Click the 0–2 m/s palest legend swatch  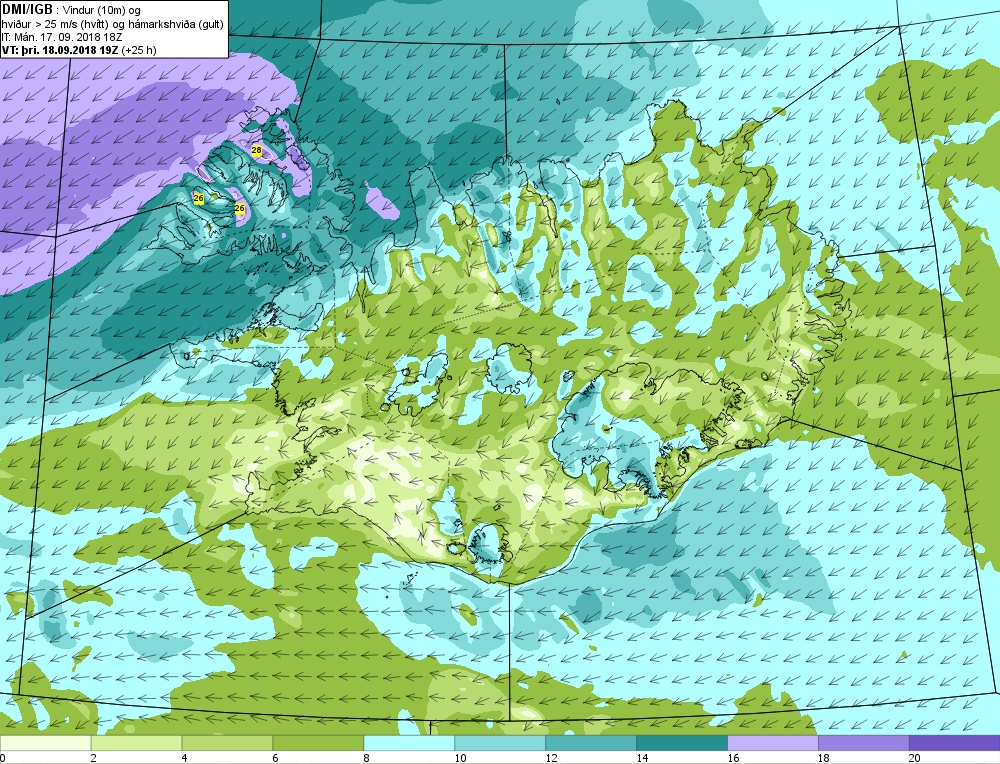(x=46, y=743)
